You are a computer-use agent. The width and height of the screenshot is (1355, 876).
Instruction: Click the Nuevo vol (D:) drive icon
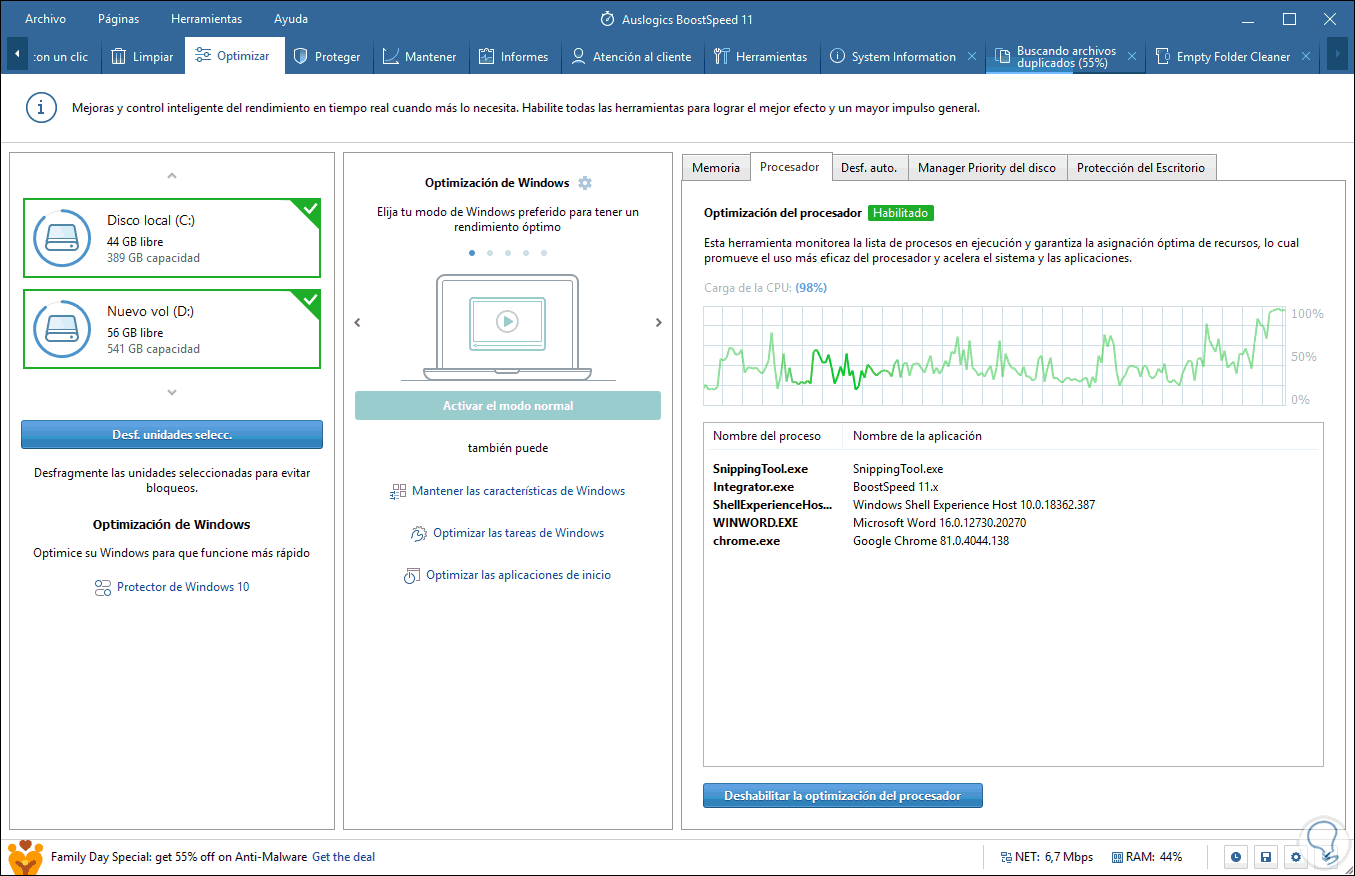(63, 331)
